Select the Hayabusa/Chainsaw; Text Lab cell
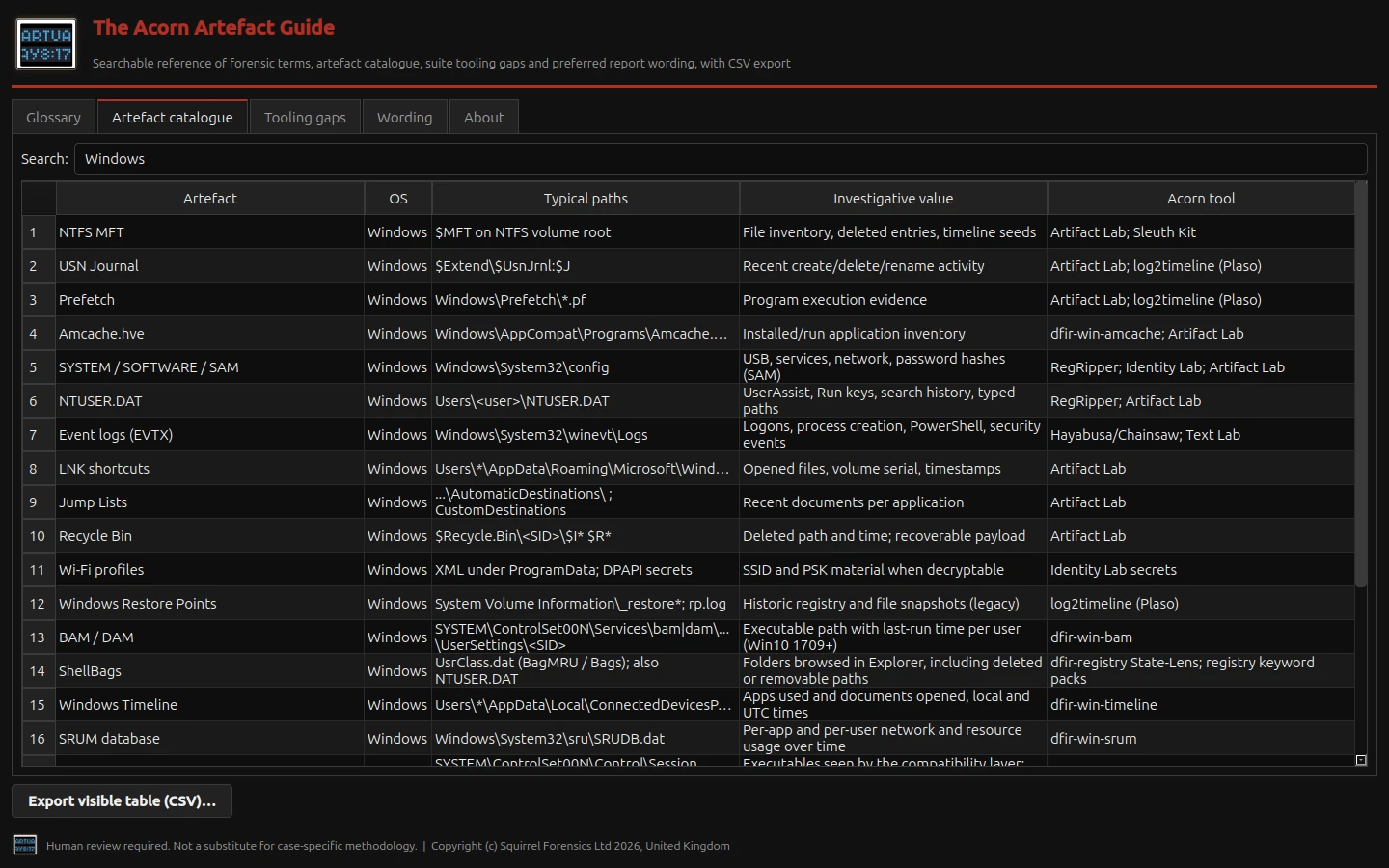Image resolution: width=1389 pixels, height=868 pixels. tap(1201, 435)
